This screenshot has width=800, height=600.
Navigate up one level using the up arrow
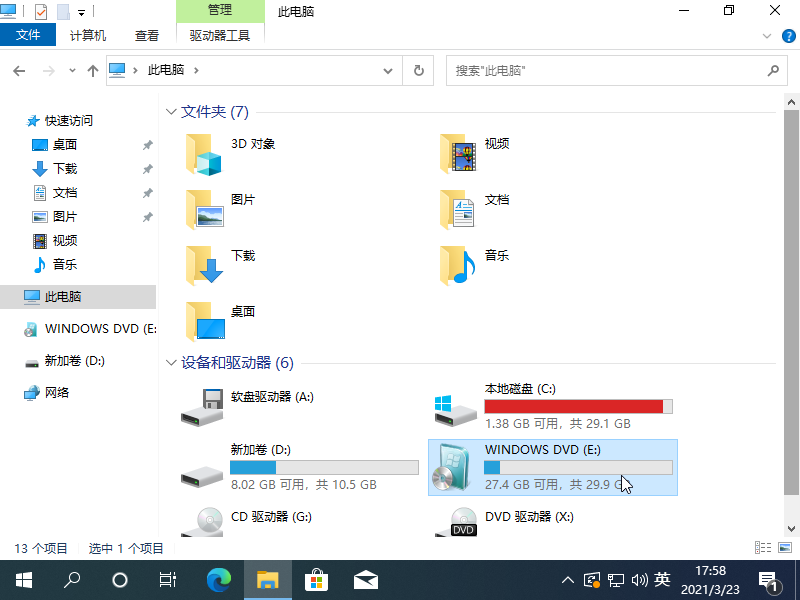(x=93, y=71)
